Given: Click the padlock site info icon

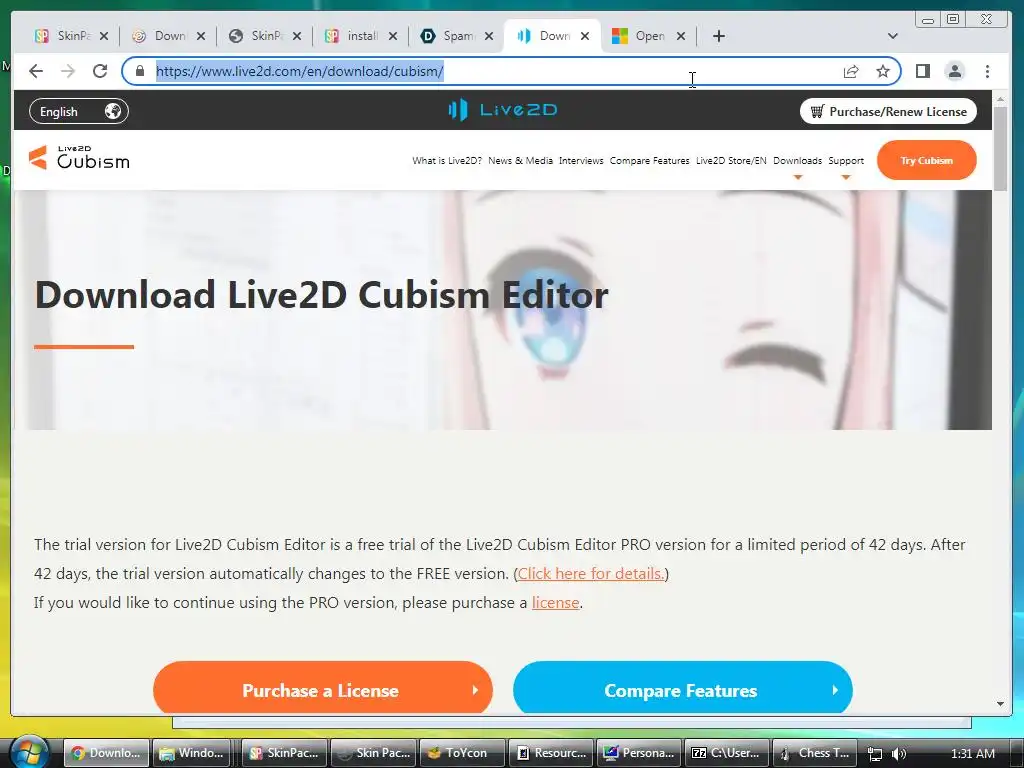Looking at the screenshot, I should tap(140, 71).
